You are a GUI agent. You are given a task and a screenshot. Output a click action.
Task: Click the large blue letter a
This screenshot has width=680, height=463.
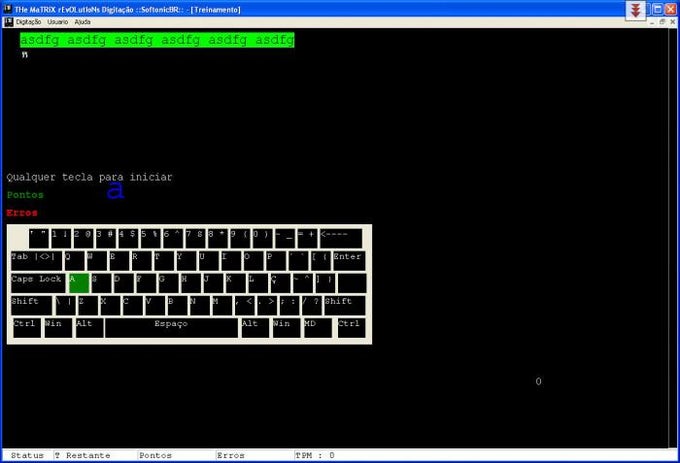[115, 189]
